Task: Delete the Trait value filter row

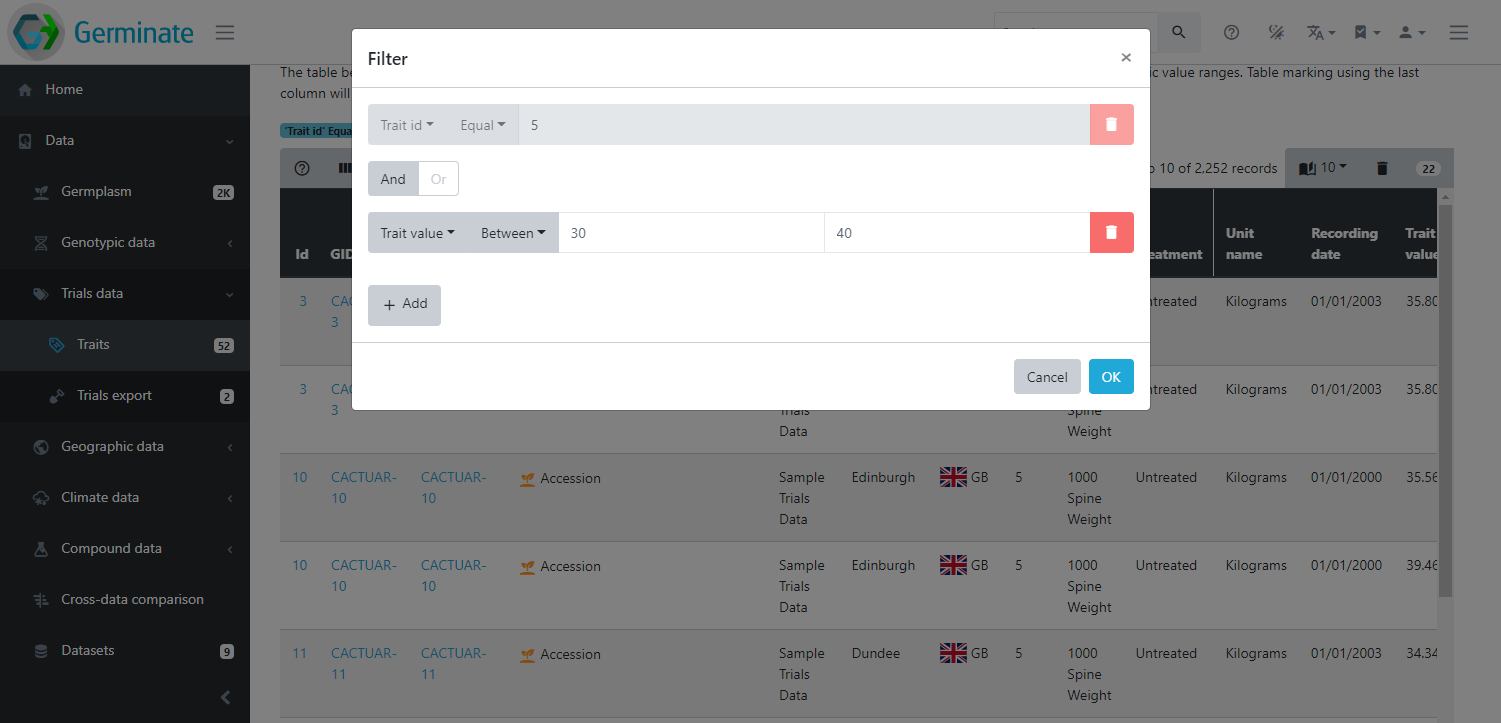Action: (1111, 233)
